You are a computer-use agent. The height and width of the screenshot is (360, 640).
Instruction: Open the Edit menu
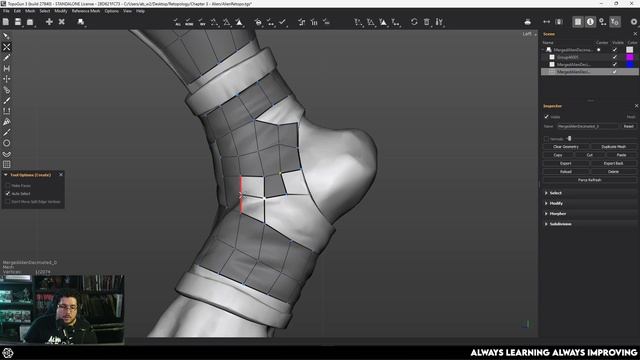pyautogui.click(x=17, y=11)
